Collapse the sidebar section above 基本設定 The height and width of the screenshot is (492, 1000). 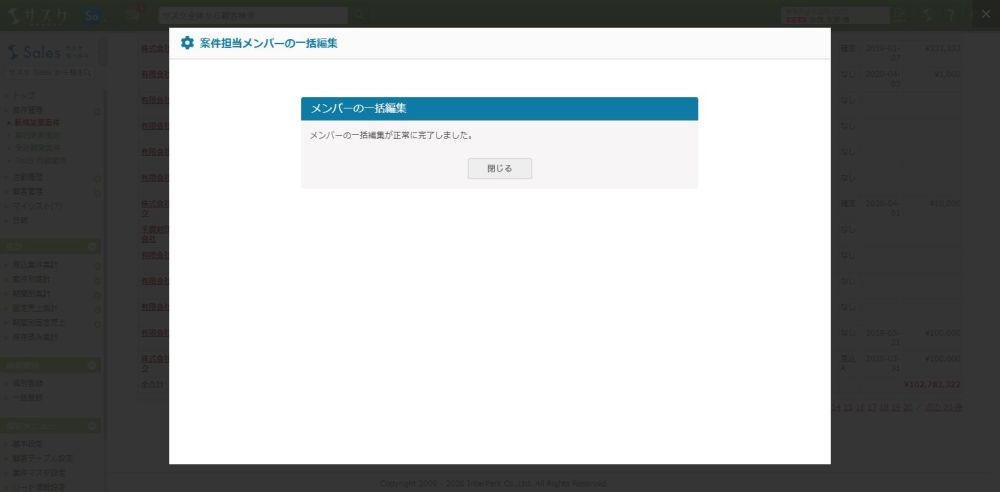(92, 426)
